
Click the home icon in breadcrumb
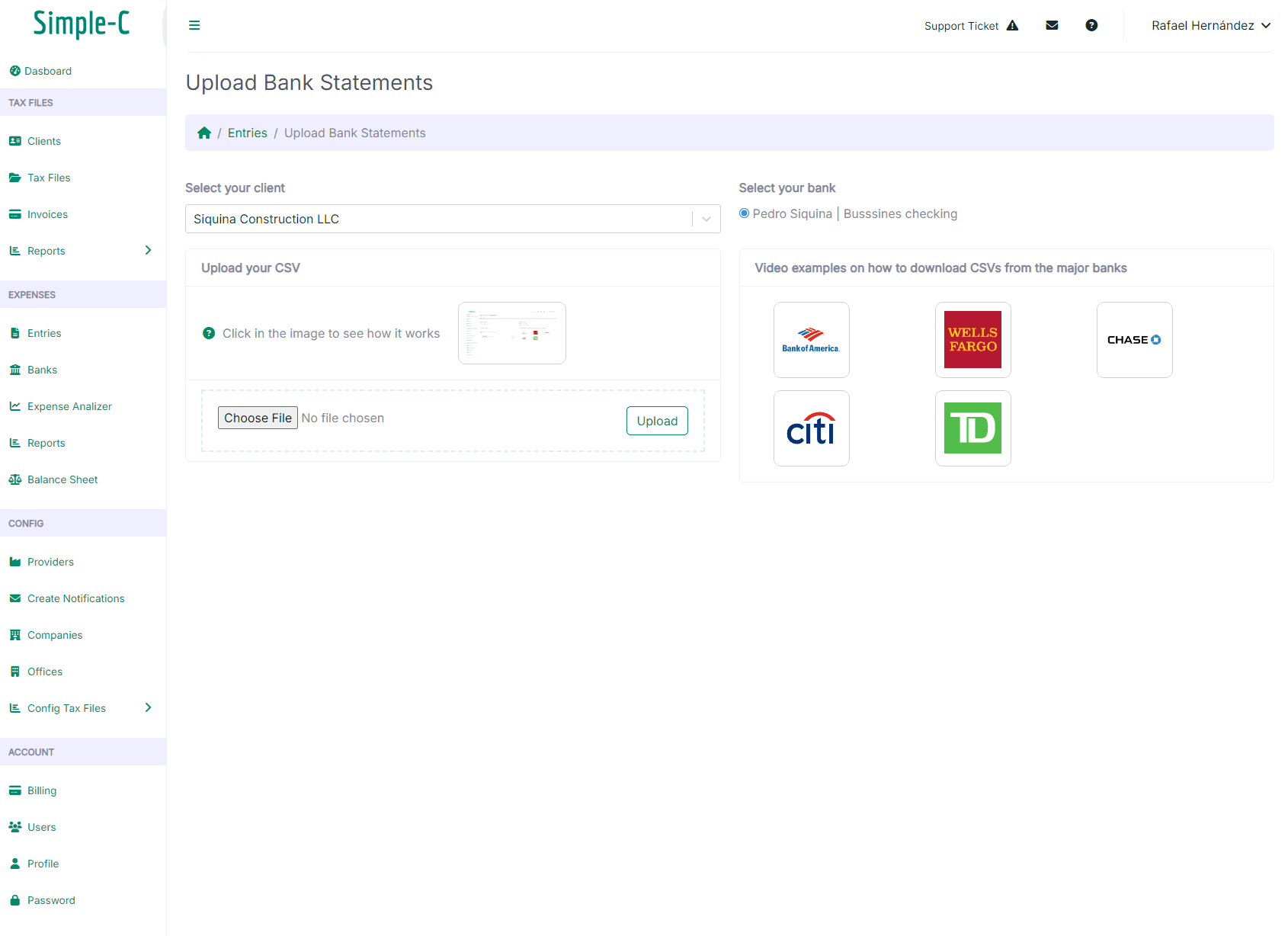203,133
